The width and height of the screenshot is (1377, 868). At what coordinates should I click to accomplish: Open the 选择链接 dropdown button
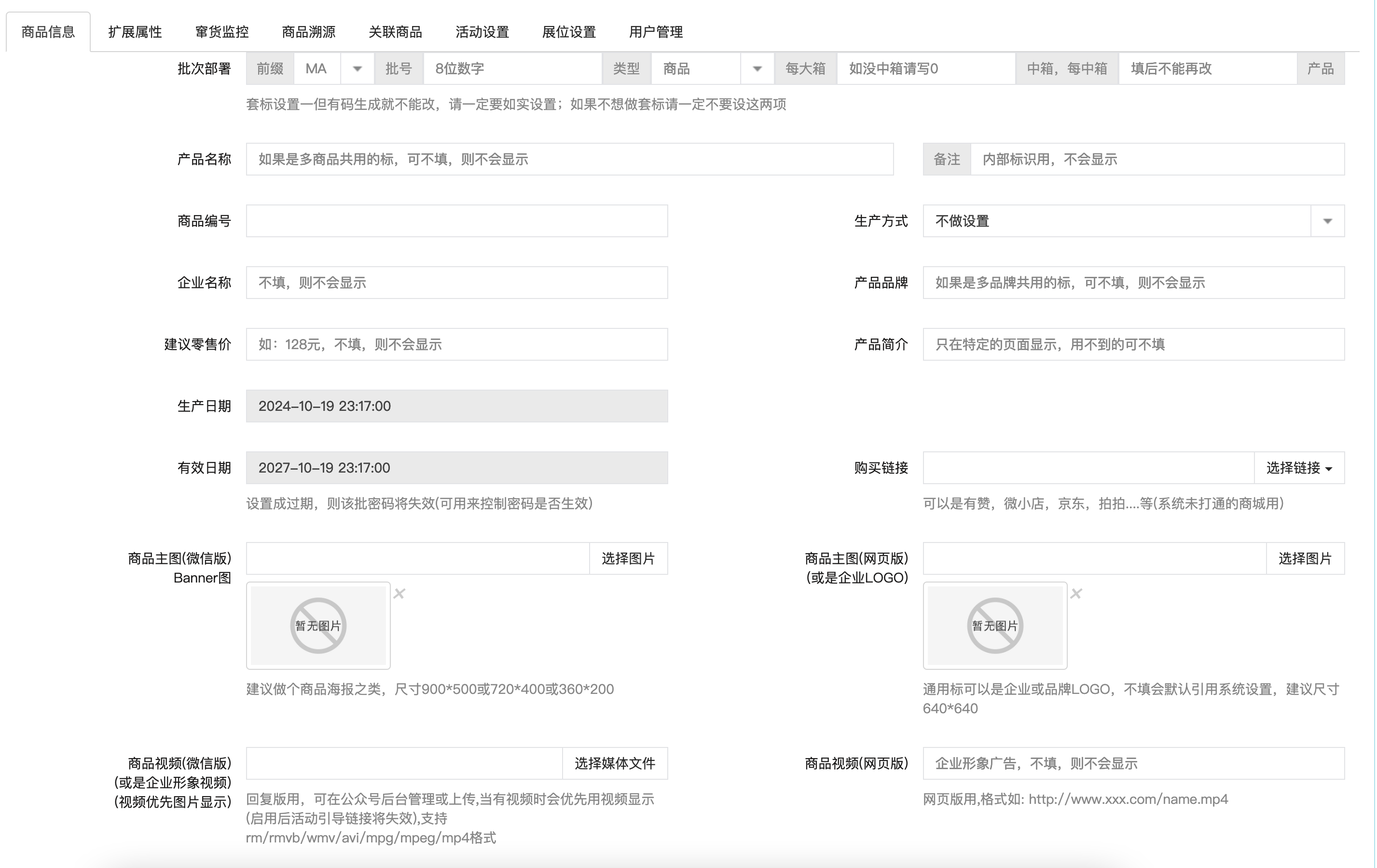pos(1299,468)
